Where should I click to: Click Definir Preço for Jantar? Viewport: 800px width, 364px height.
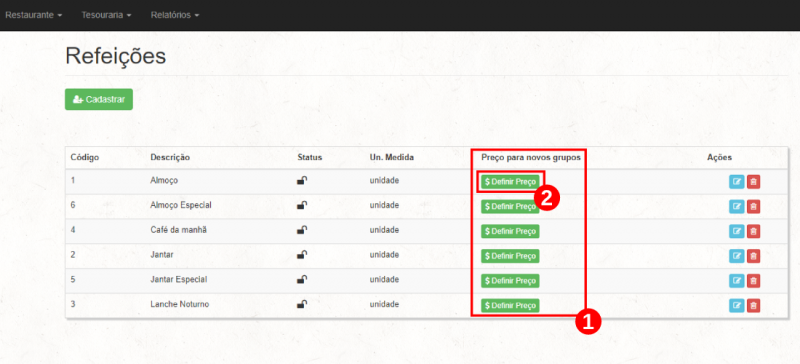point(510,256)
